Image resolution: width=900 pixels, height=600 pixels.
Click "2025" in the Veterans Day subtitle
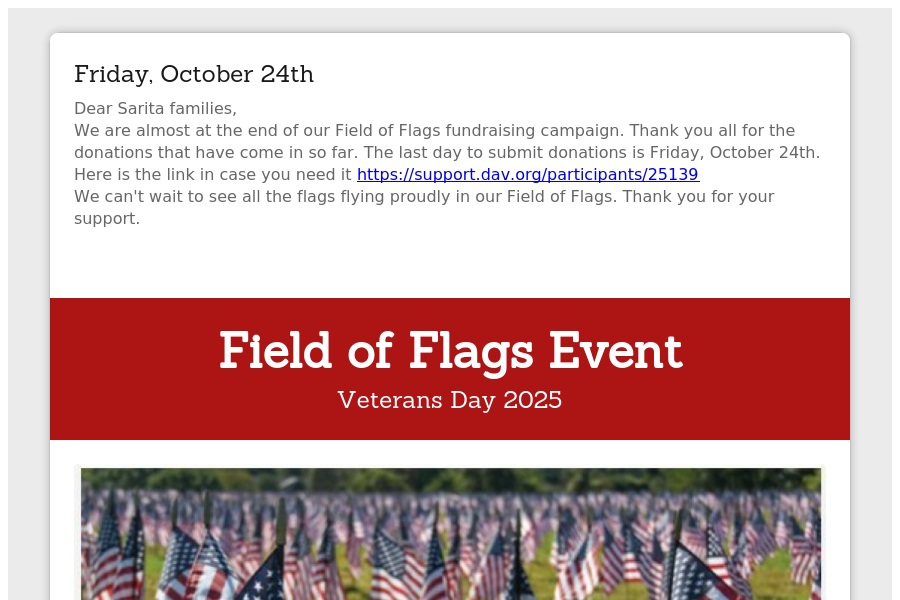[532, 400]
